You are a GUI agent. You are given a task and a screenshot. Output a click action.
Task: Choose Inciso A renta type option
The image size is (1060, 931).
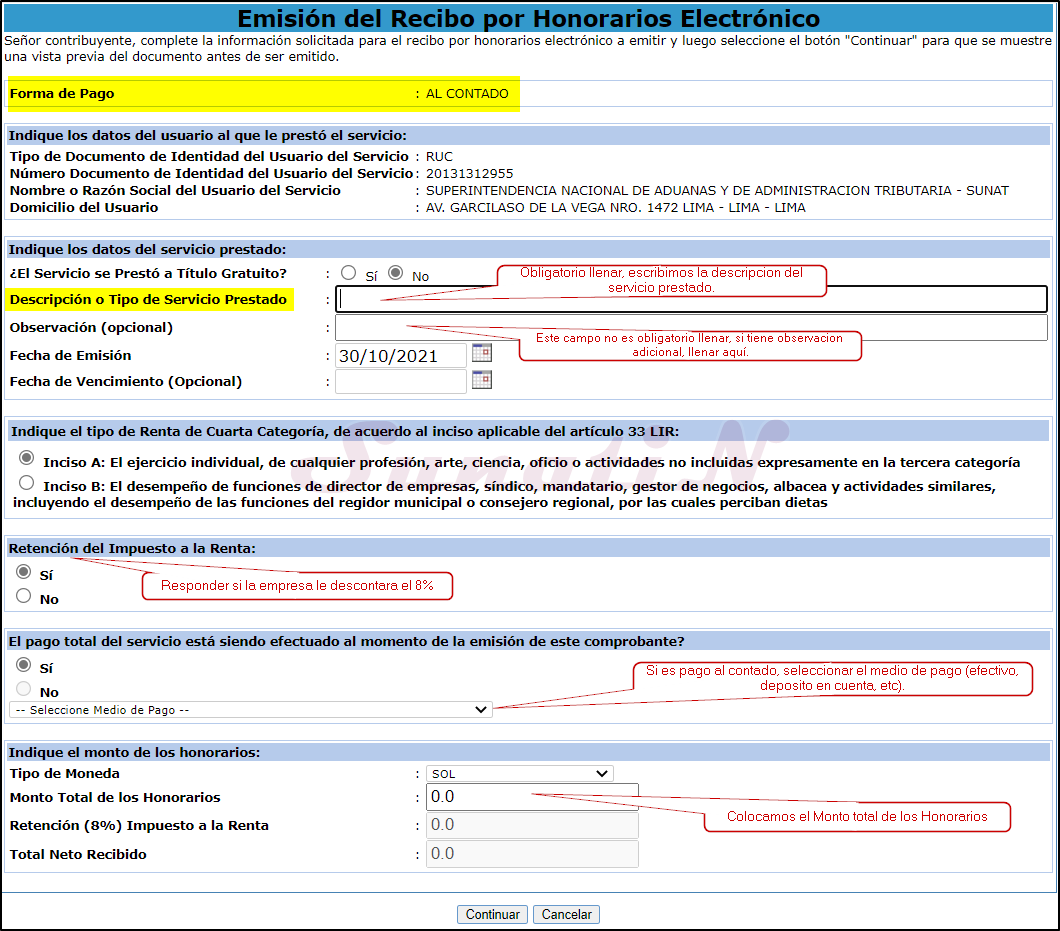pyautogui.click(x=26, y=459)
